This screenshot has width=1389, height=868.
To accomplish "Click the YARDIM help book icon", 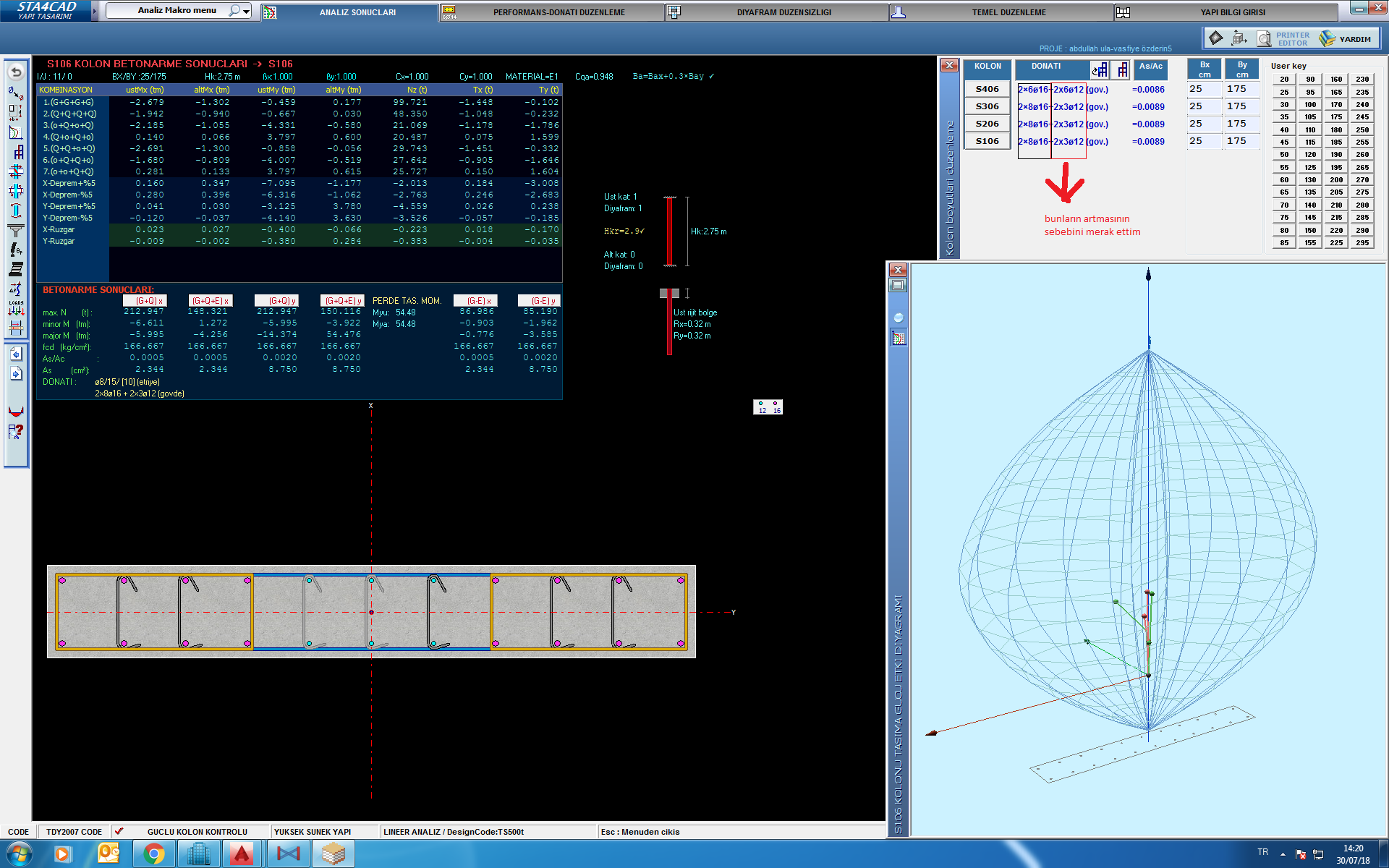I will [x=1327, y=38].
